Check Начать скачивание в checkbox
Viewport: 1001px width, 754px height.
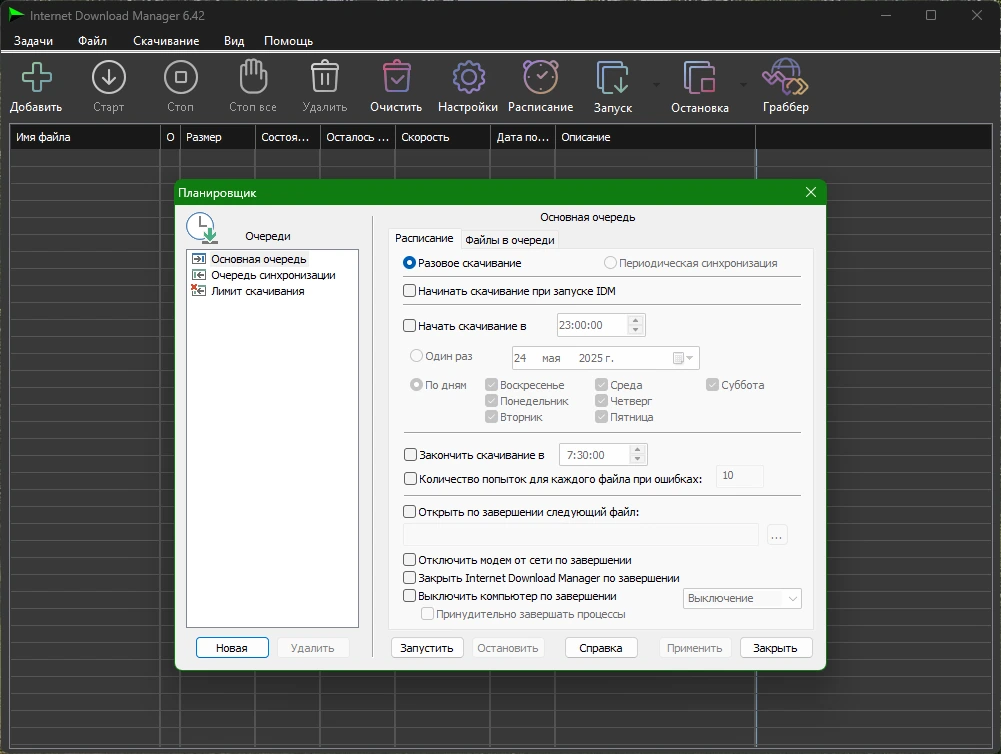[x=409, y=326]
